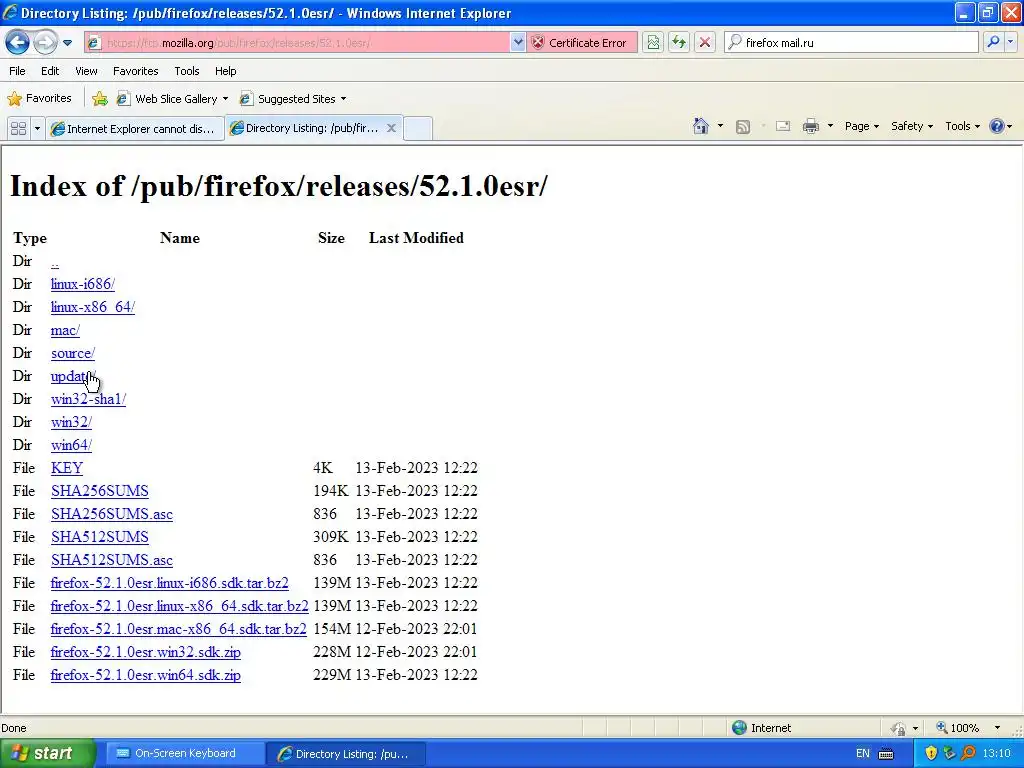Click the Certificate Error security badge
Image resolution: width=1024 pixels, height=768 pixels.
(x=581, y=43)
